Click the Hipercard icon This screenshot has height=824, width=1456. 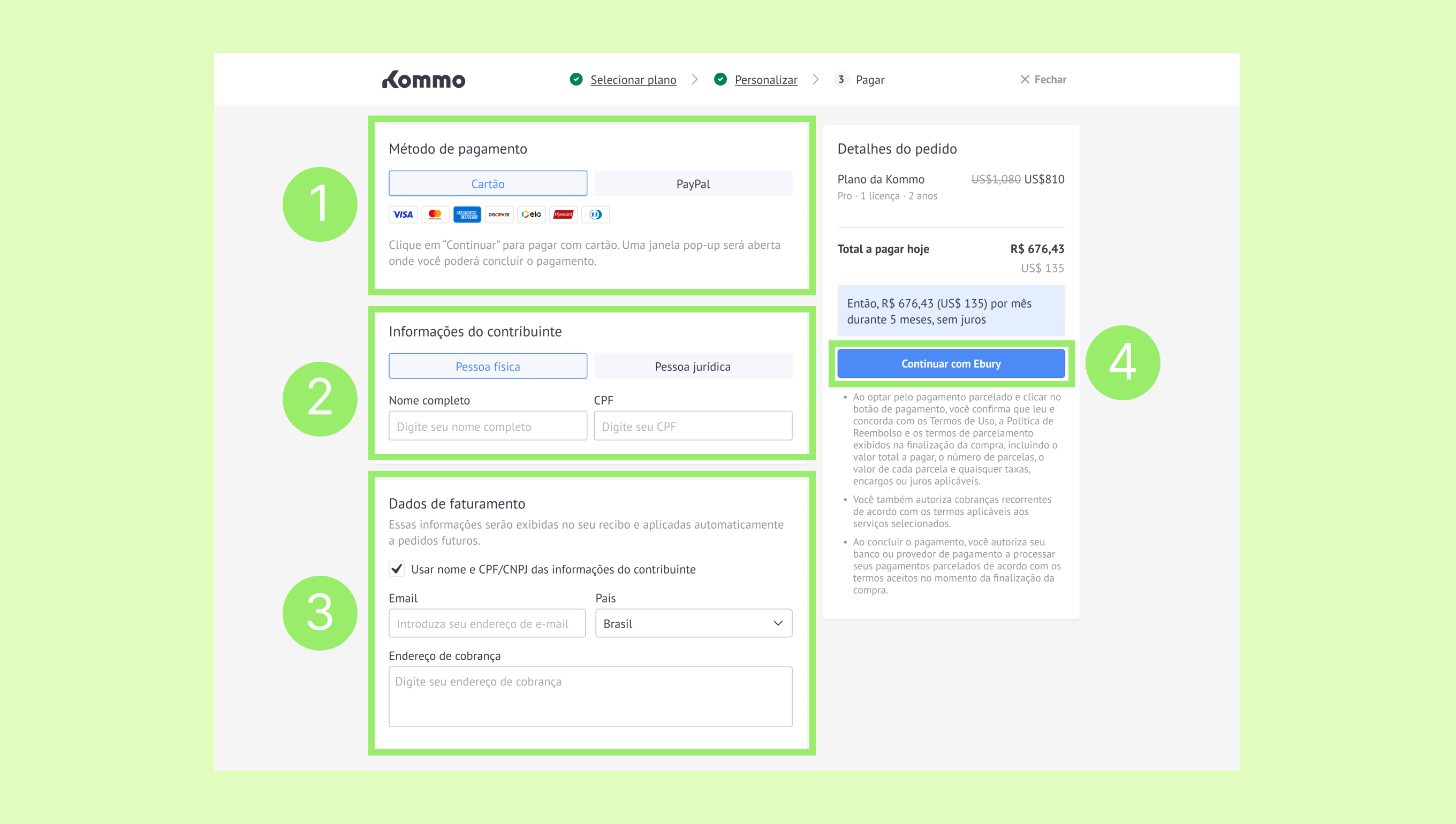pos(563,215)
